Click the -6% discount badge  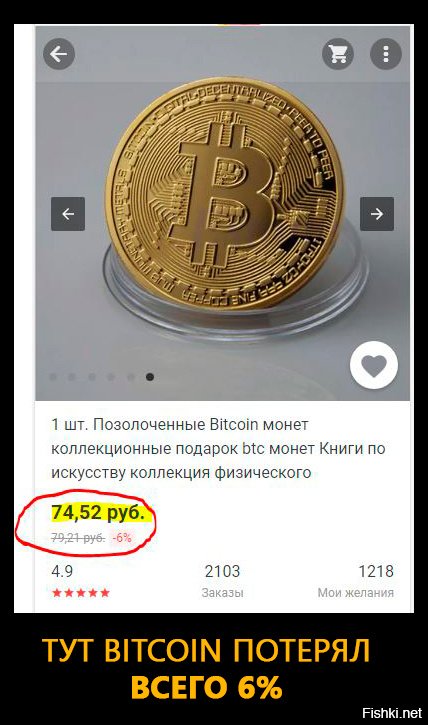(122, 538)
